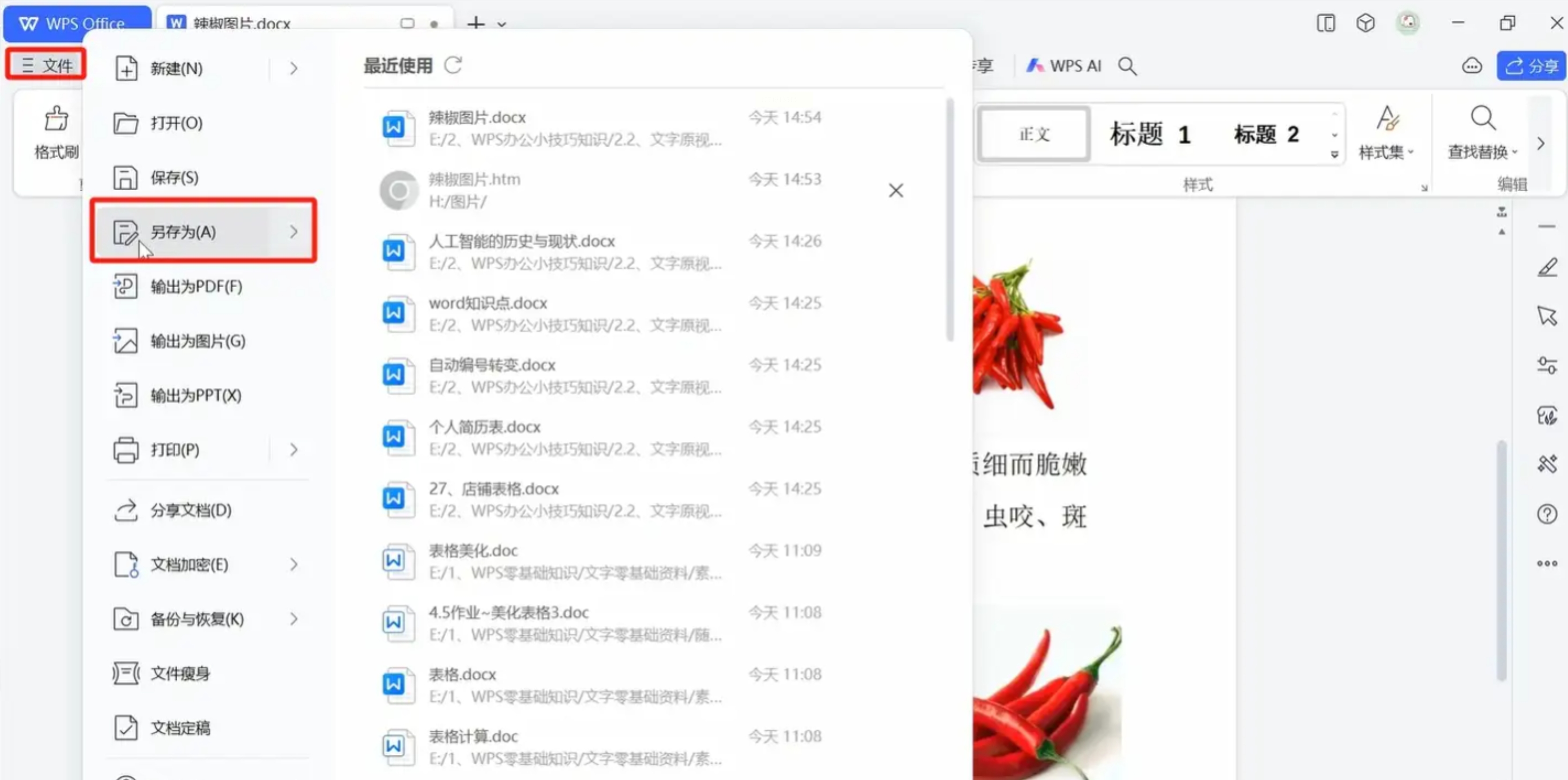The image size is (1568, 780).
Task: Click the refresh icon beside 最近使用
Action: tap(453, 64)
